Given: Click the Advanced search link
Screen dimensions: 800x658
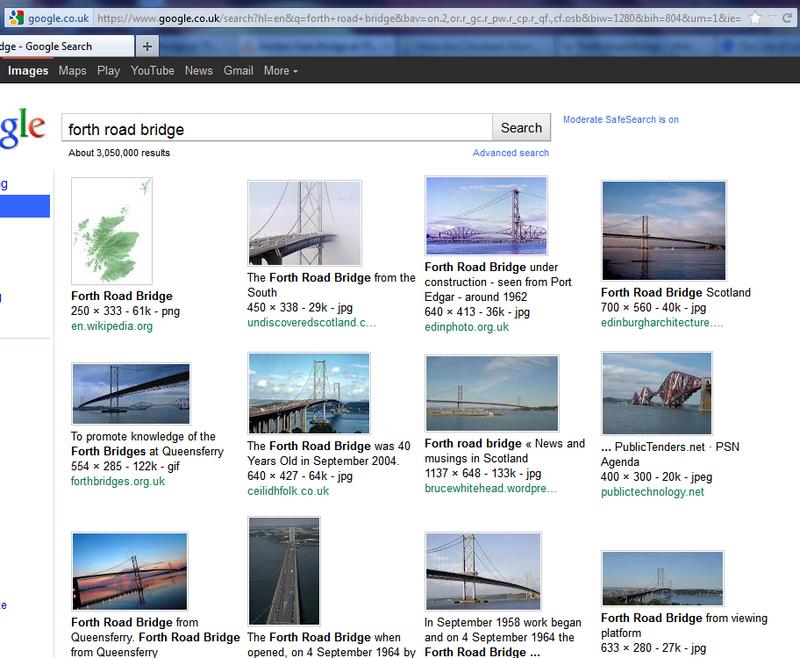Looking at the screenshot, I should coord(510,153).
